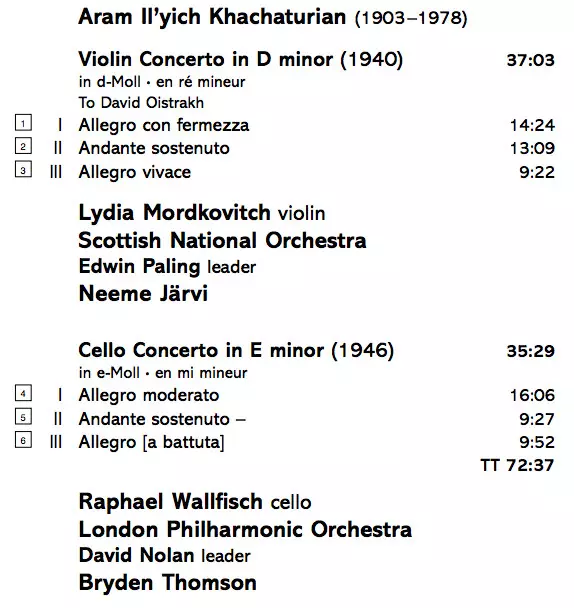Select the Allegro moderato movement
The height and width of the screenshot is (608, 574).
pos(149,396)
